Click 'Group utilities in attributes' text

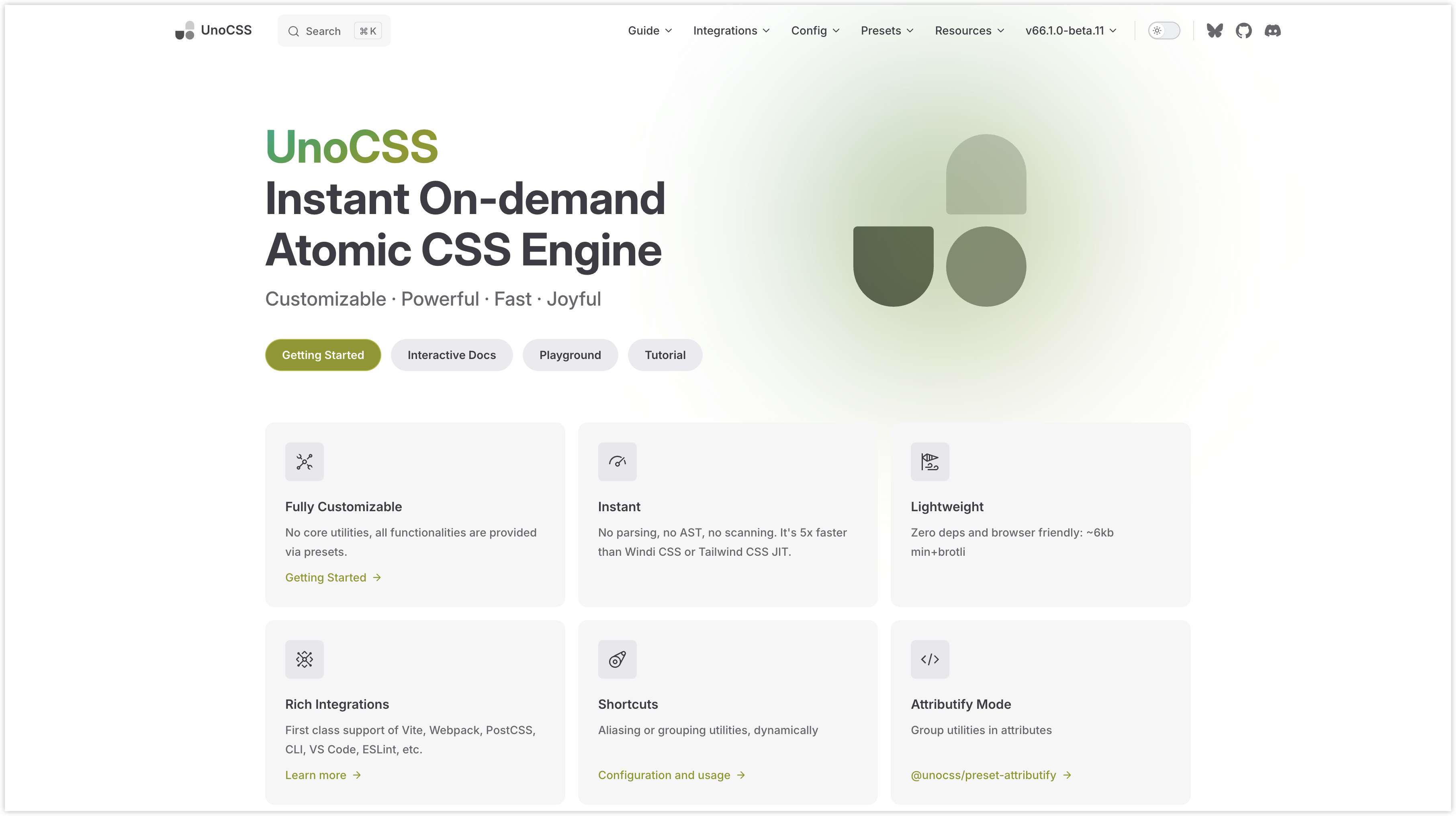pos(981,730)
